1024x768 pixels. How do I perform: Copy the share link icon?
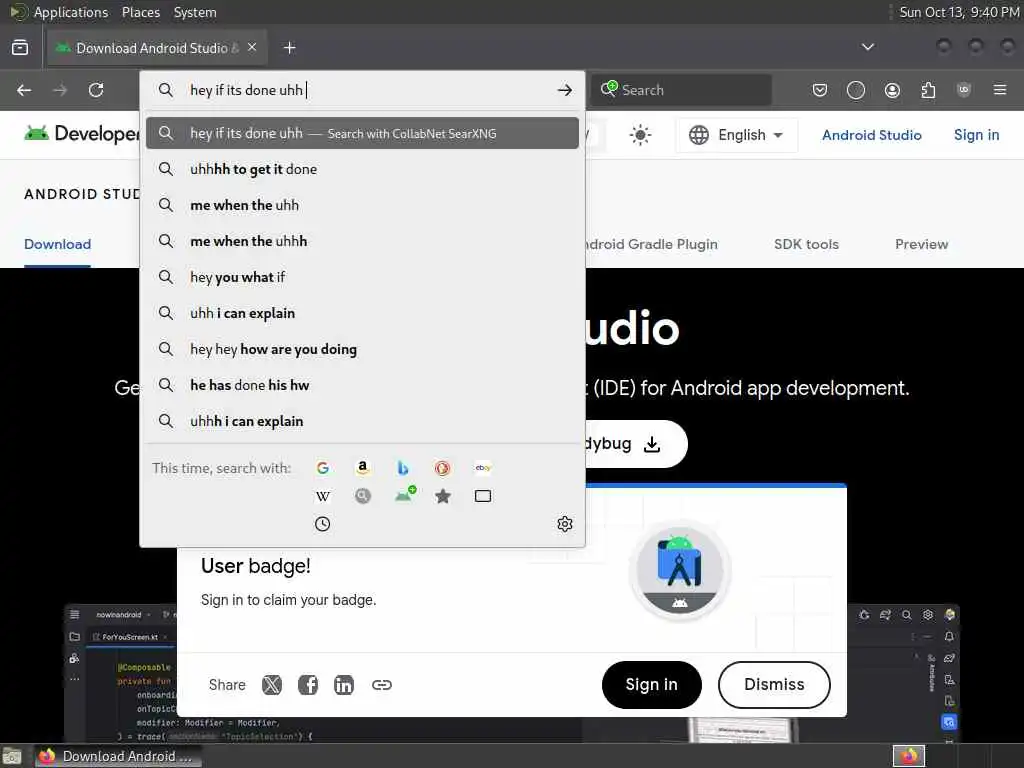tap(381, 684)
